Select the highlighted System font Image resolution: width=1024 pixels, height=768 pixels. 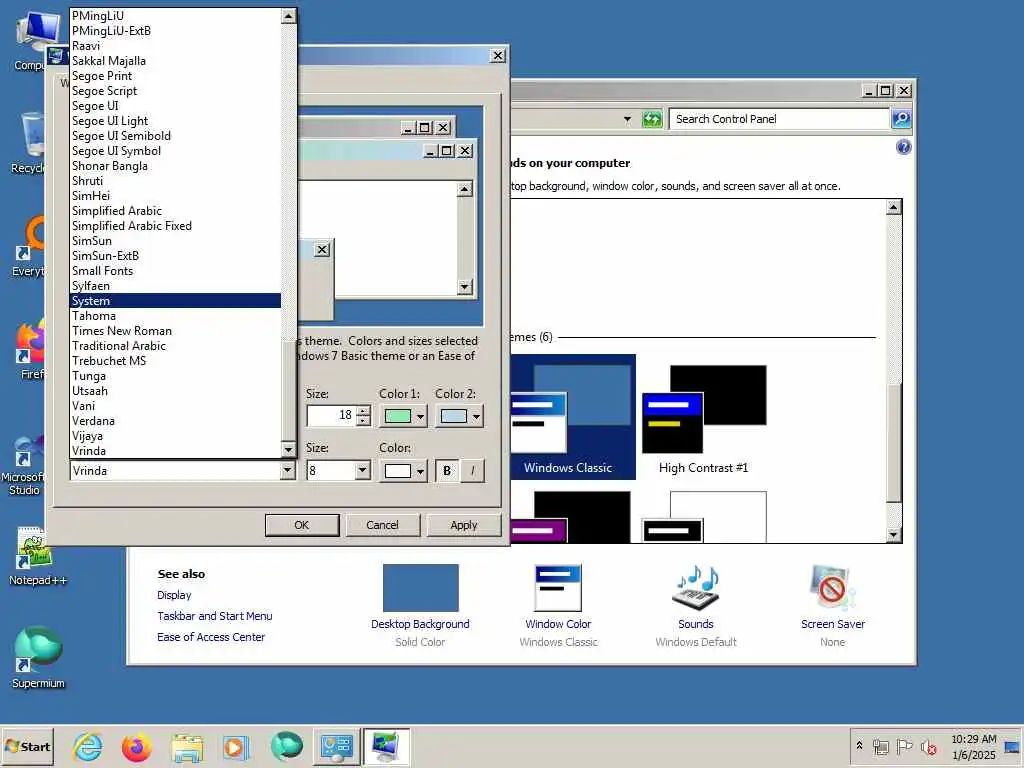coord(175,301)
